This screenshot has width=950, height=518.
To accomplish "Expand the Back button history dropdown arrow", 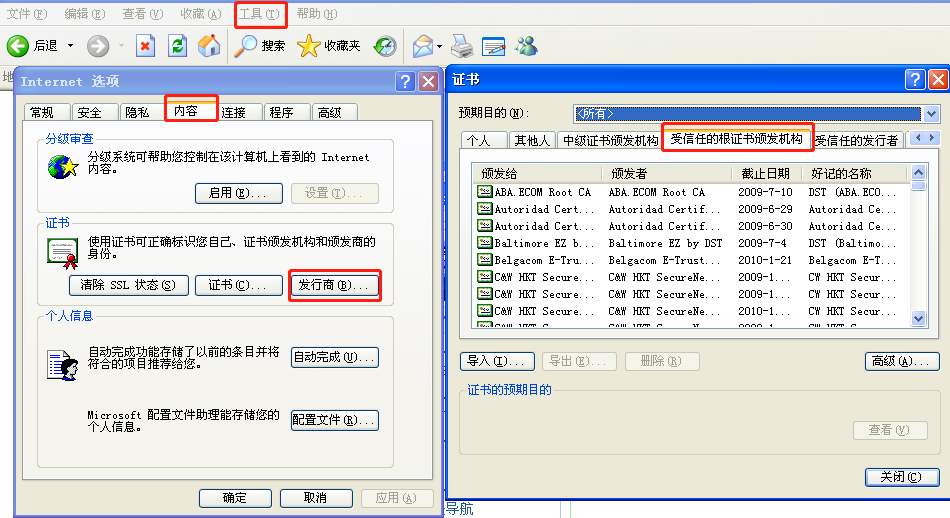I will [70, 46].
